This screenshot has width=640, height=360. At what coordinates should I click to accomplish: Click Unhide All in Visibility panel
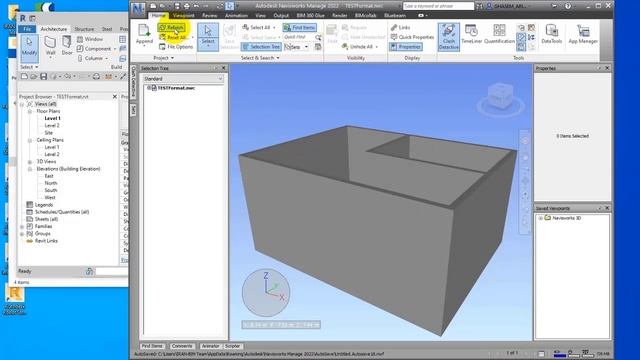click(359, 47)
